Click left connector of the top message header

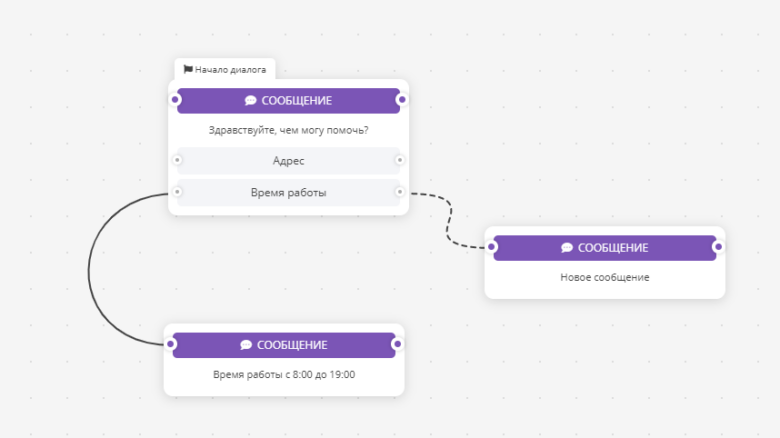[175, 100]
